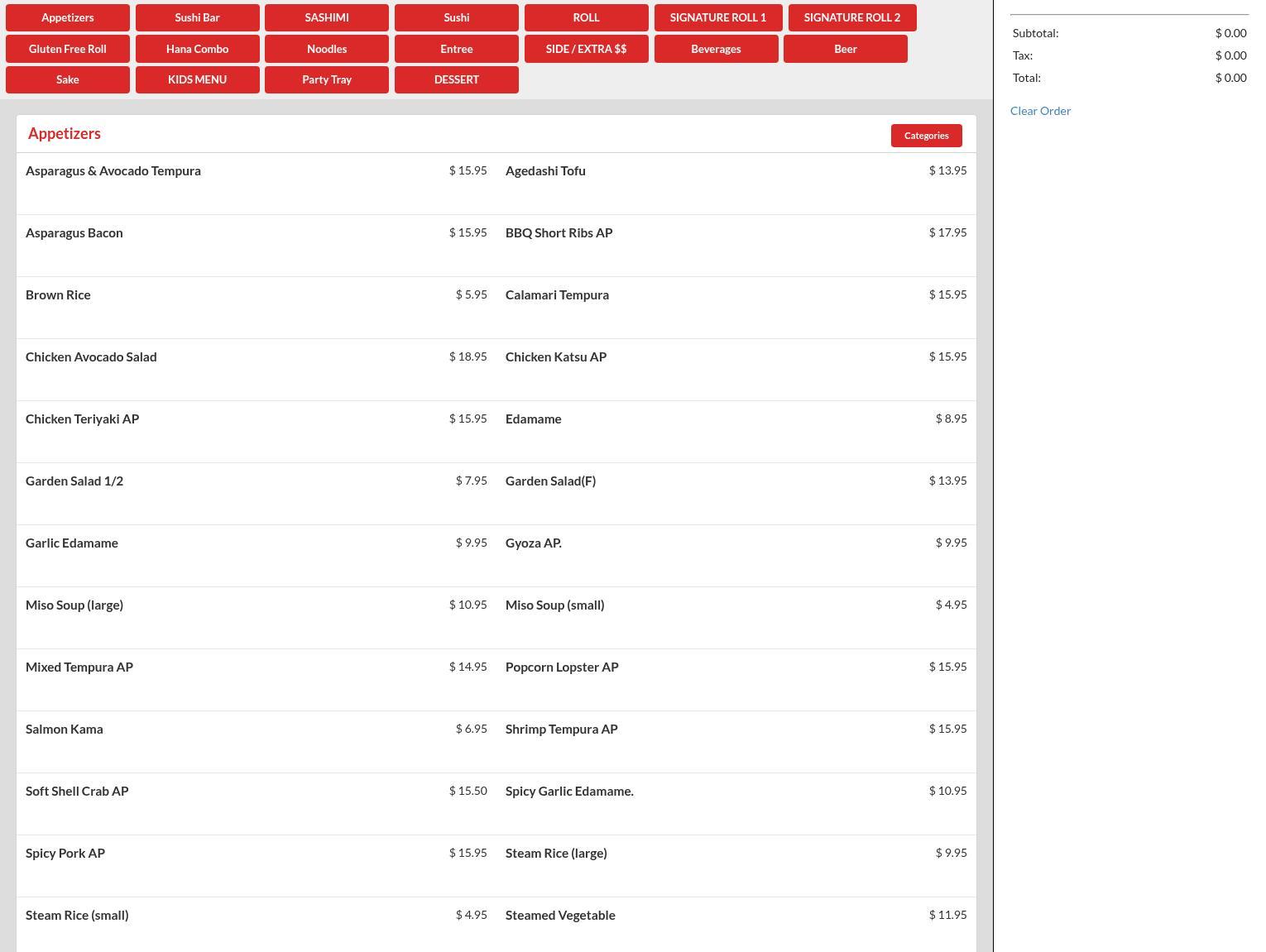The width and height of the screenshot is (1266, 952).
Task: Select the BBQ Short Ribs AP item
Action: point(559,233)
